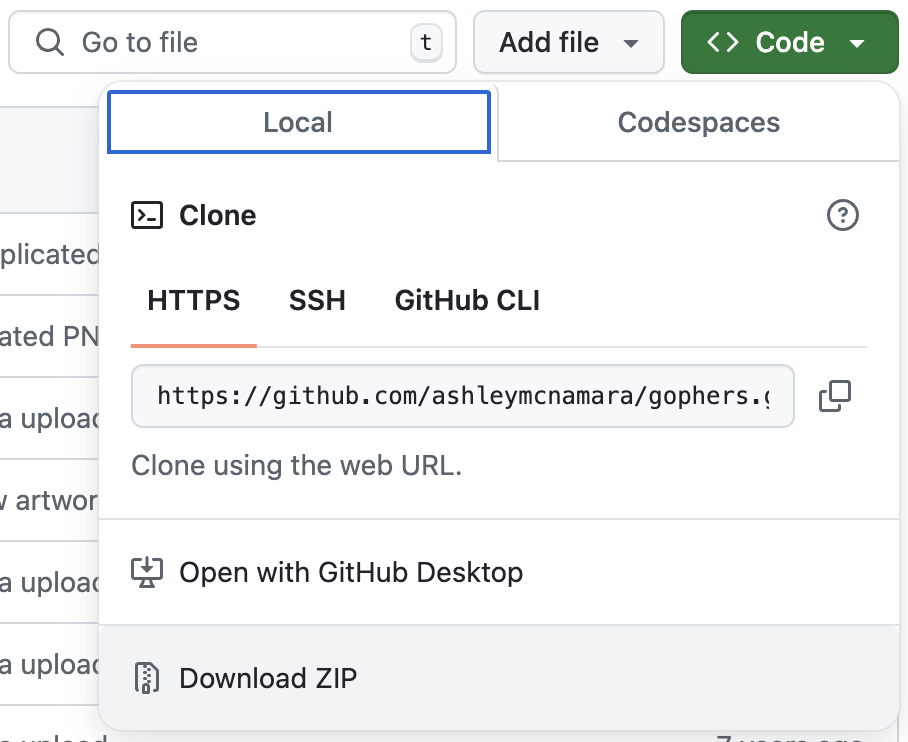Copy the clone URL with the copy icon

[834, 396]
